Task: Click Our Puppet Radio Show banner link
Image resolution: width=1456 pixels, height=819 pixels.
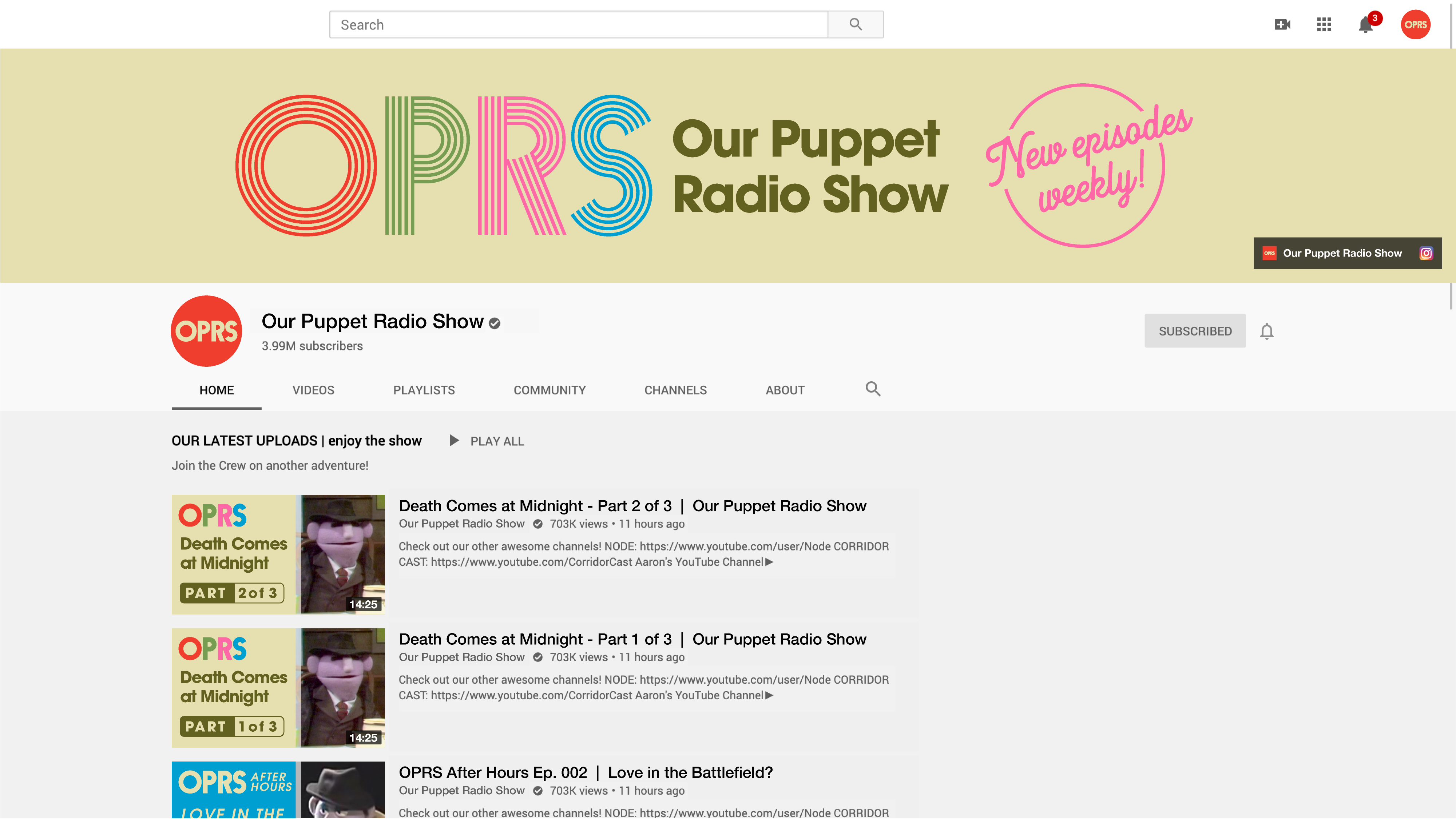Action: tap(1342, 253)
